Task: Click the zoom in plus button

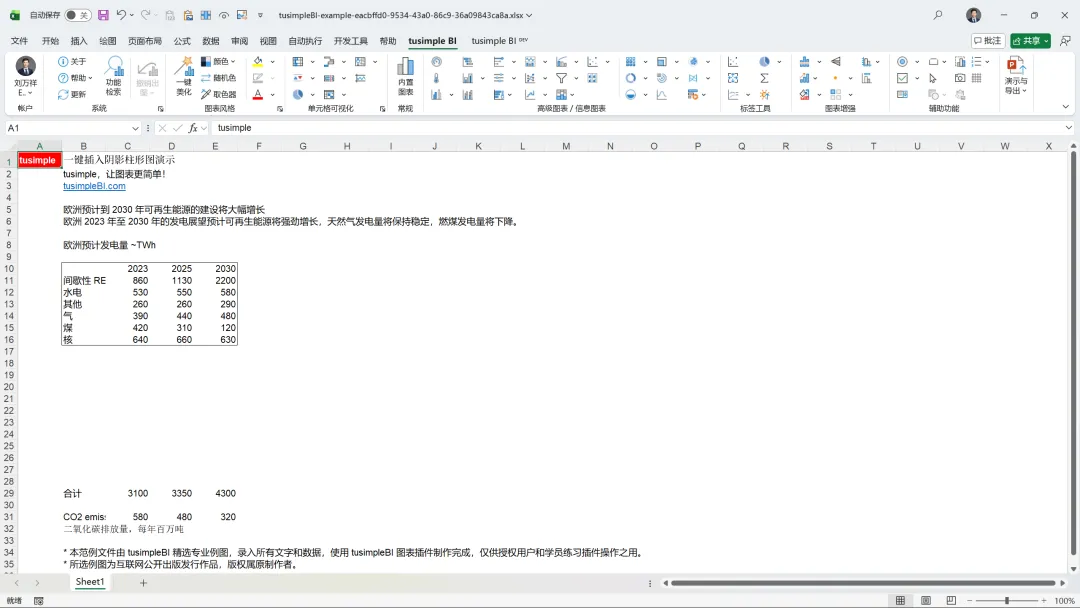Action: (x=1044, y=600)
